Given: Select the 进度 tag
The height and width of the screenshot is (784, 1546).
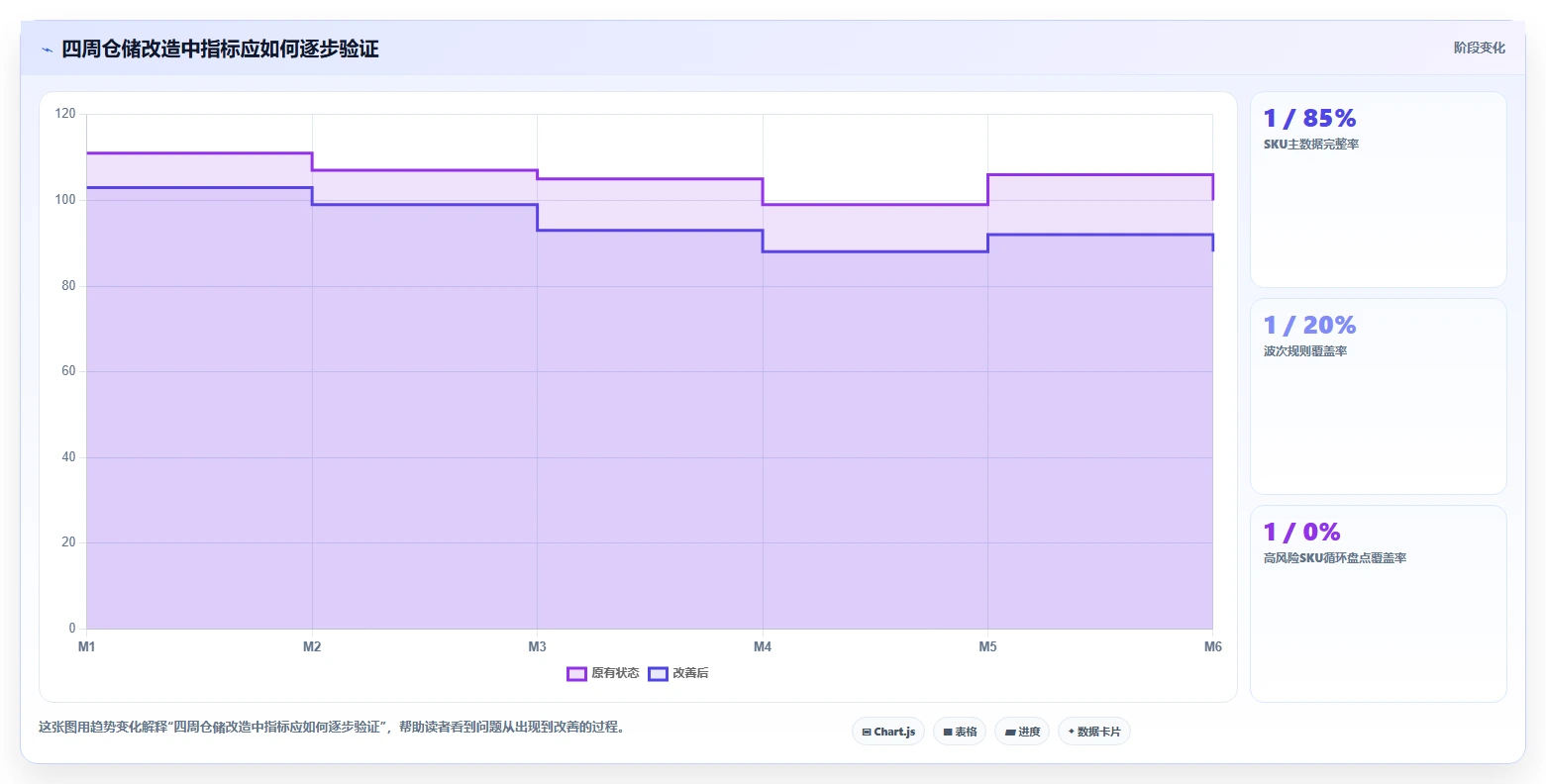Looking at the screenshot, I should tap(1022, 732).
